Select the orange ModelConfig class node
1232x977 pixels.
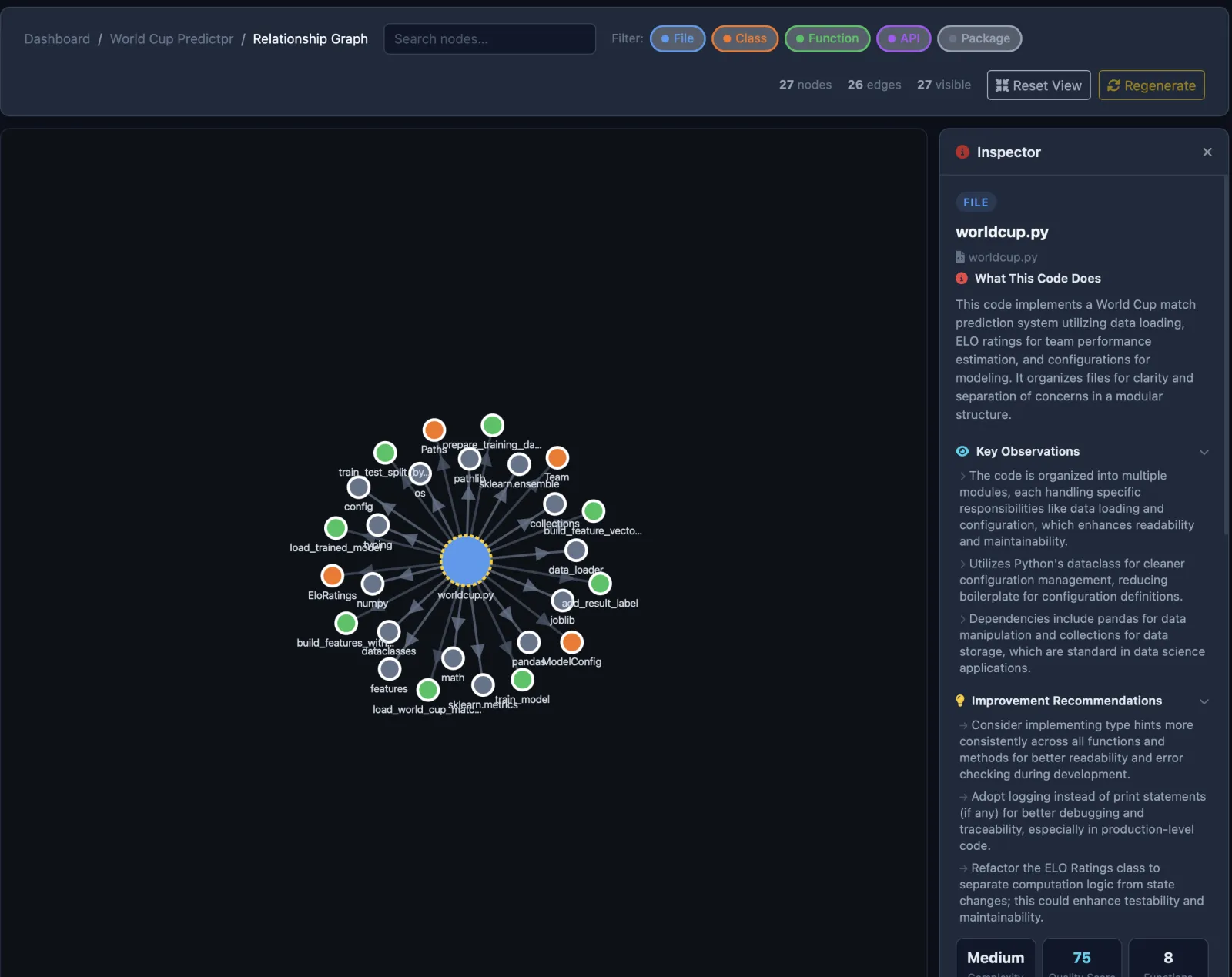571,642
